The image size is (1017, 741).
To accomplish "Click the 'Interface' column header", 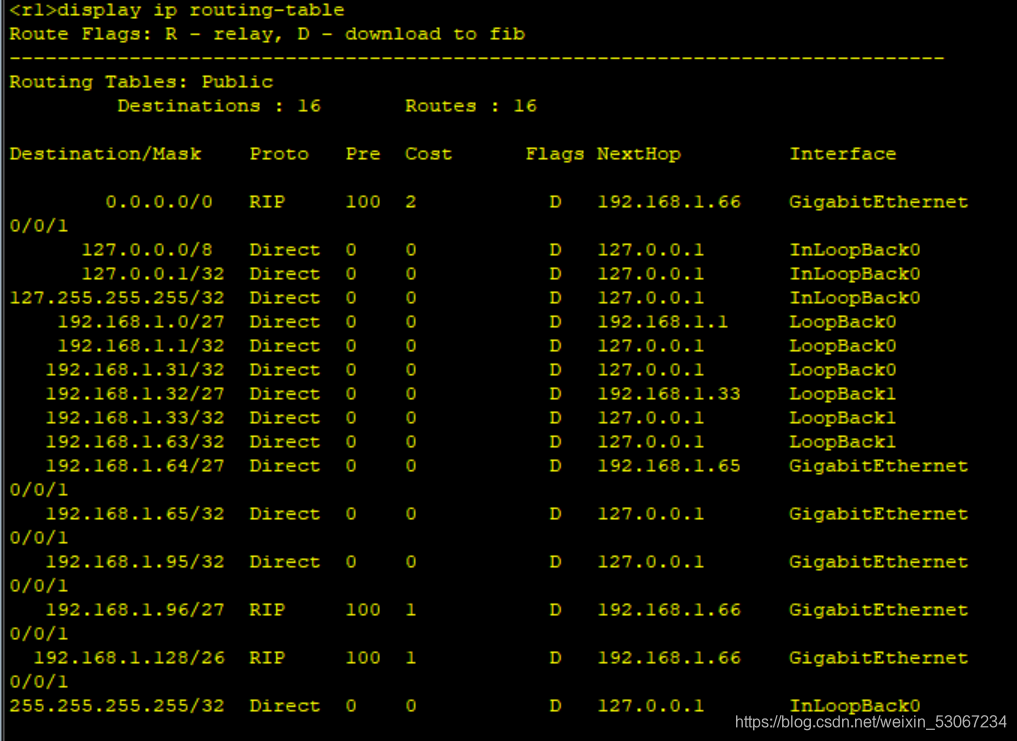I will pos(843,154).
